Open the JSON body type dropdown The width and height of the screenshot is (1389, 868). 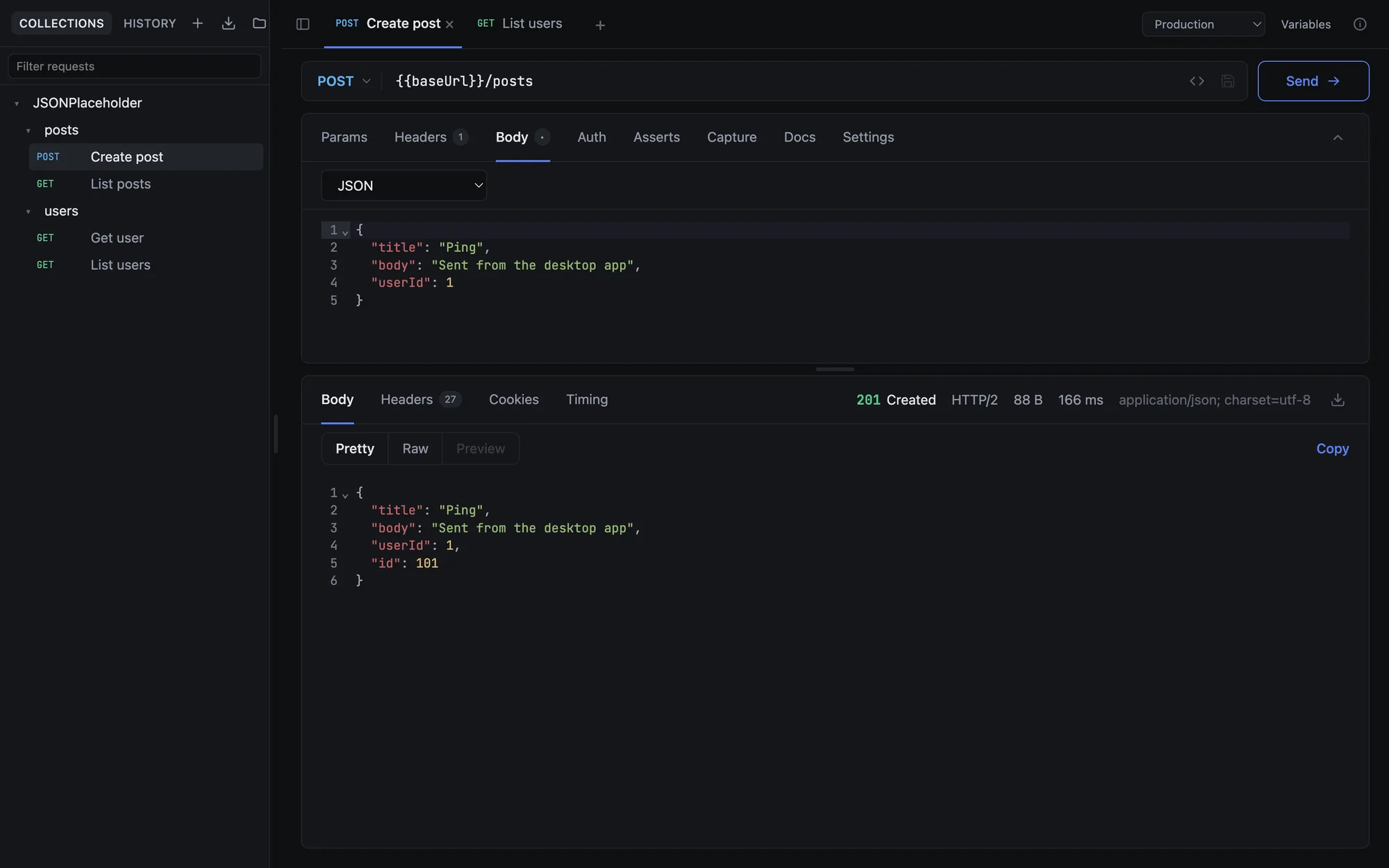pos(404,185)
